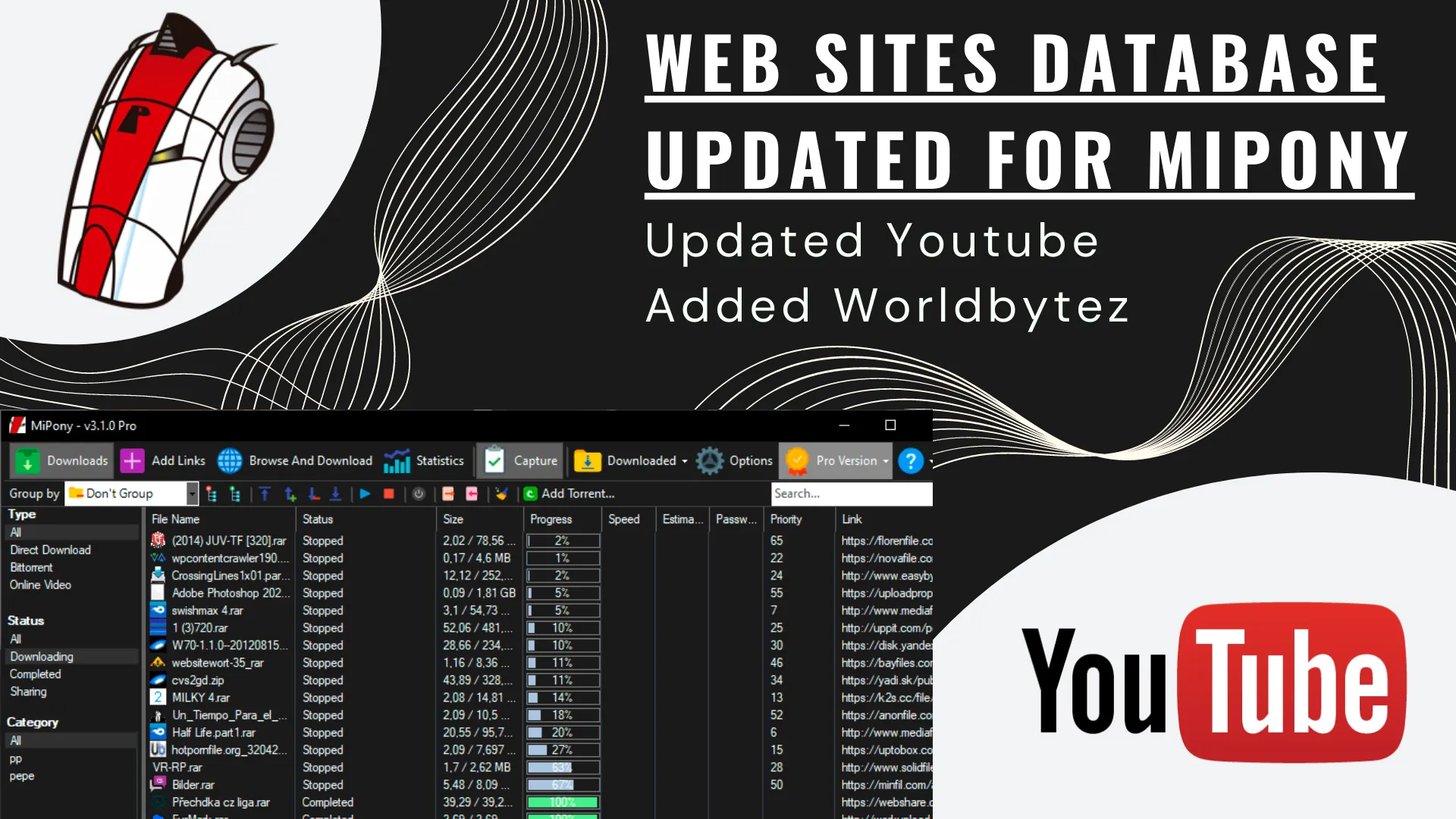The image size is (1456, 819).
Task: Start downloads with the play icon
Action: click(365, 494)
